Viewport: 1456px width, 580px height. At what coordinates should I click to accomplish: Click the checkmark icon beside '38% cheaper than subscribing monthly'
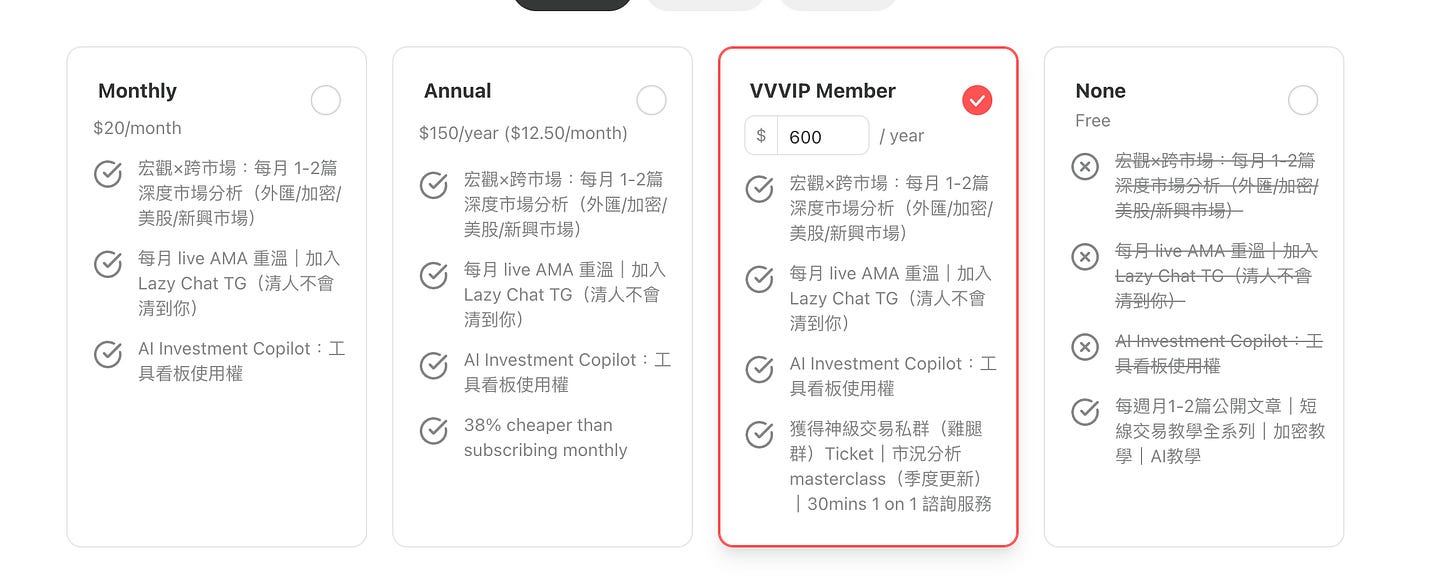433,430
